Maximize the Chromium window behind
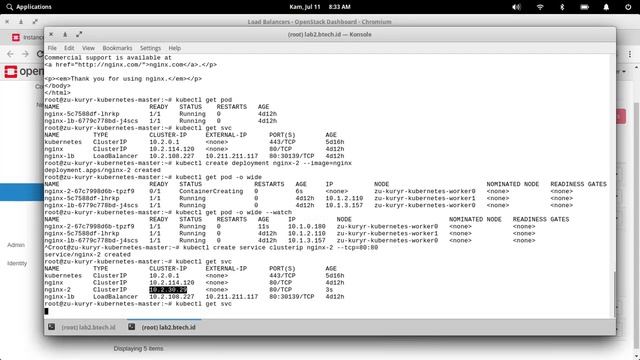 pos(35,22)
